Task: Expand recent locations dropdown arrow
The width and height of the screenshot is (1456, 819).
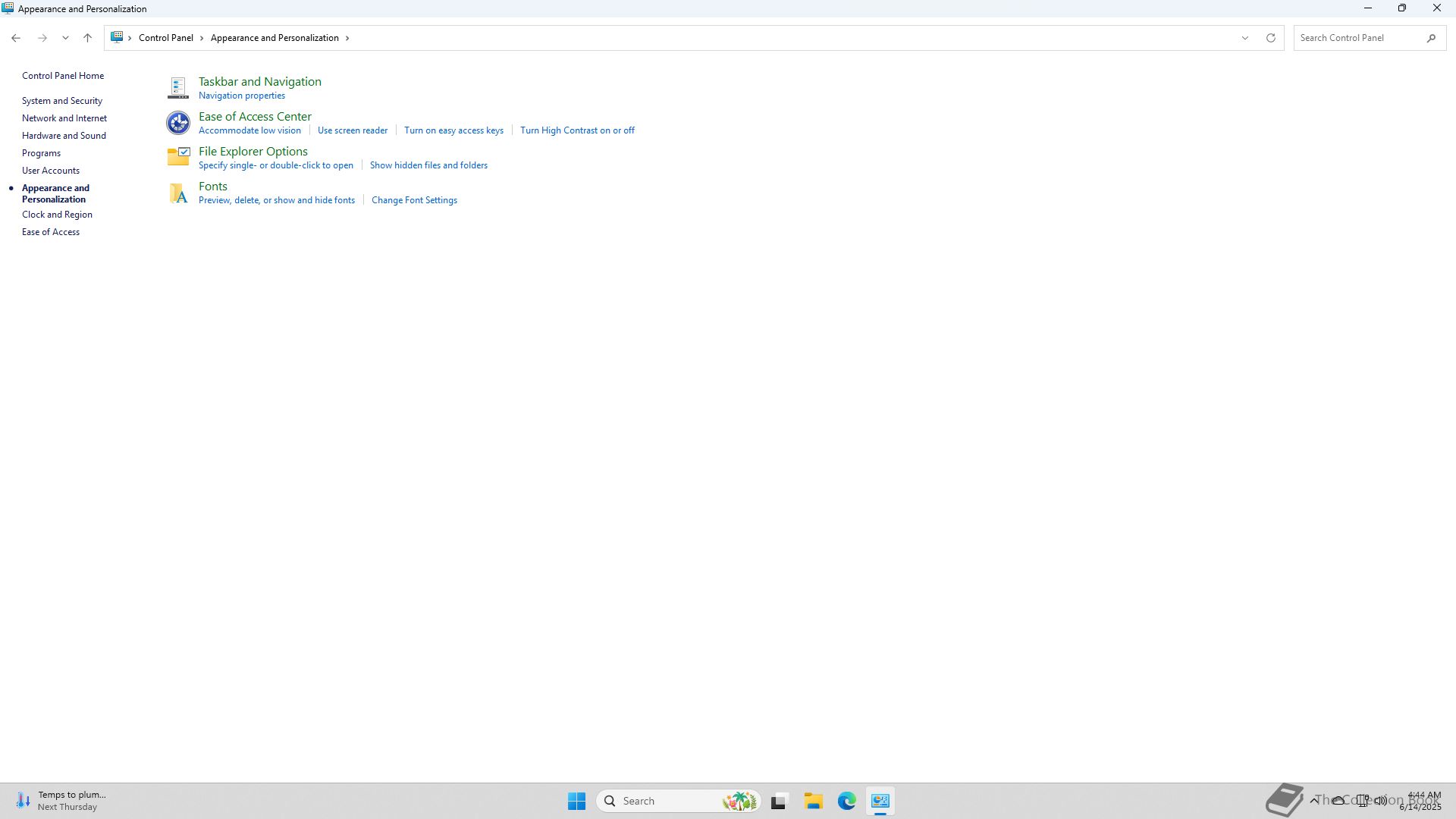Action: tap(65, 38)
